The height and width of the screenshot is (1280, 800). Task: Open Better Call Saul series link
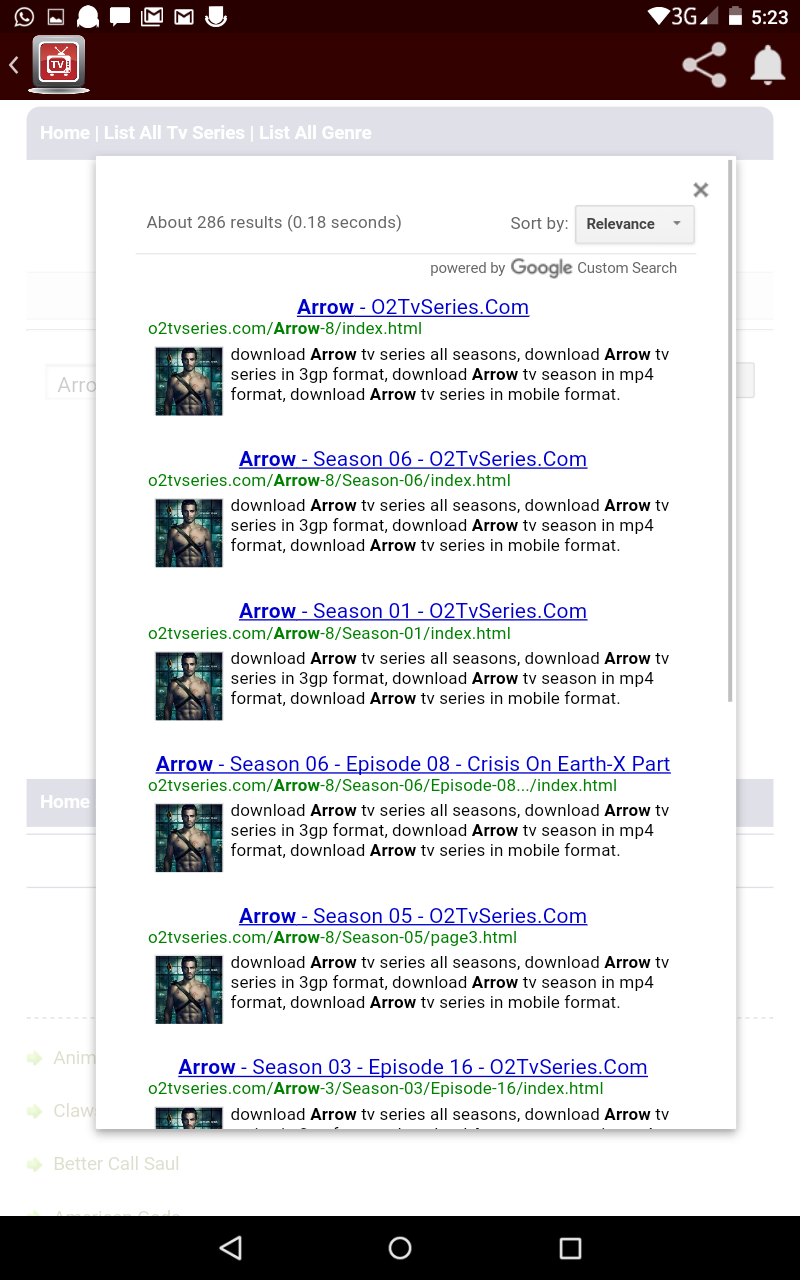coord(116,1164)
